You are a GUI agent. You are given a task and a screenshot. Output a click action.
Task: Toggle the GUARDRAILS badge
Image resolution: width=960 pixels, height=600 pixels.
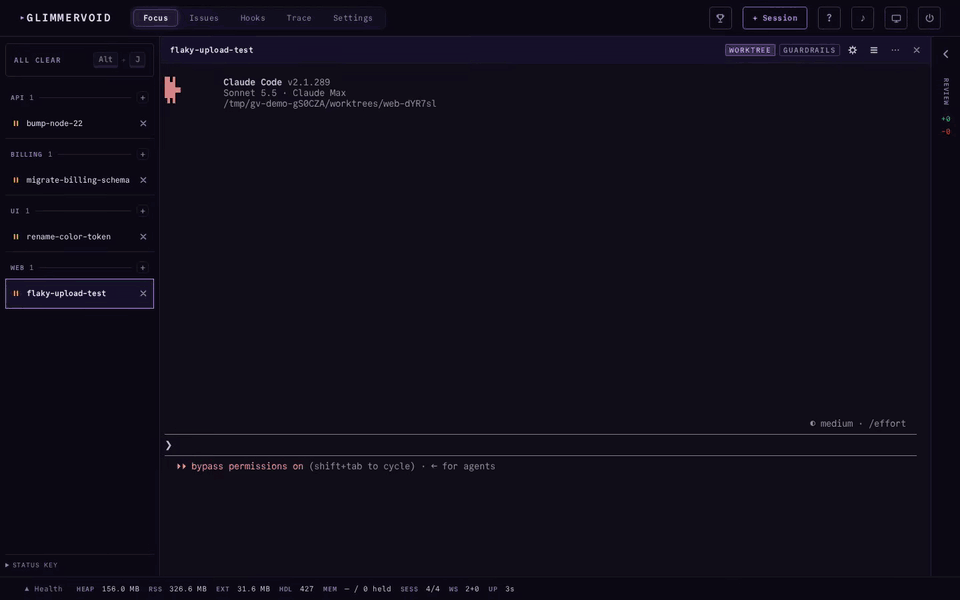click(x=809, y=50)
